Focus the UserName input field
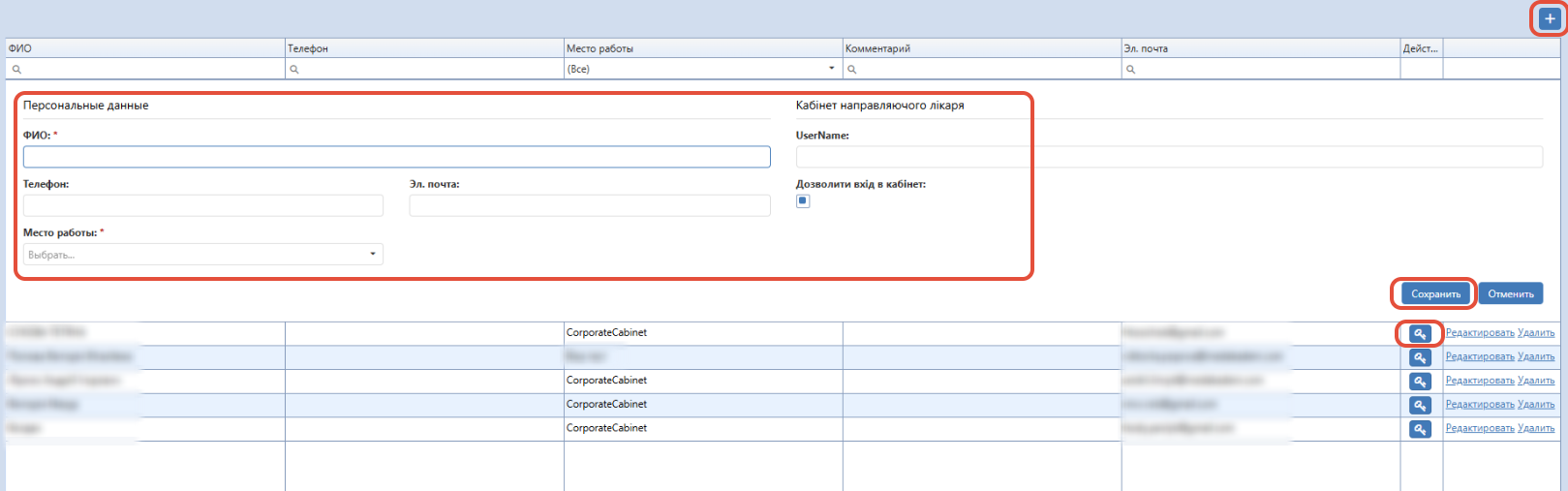1568x491 pixels. [1169, 157]
